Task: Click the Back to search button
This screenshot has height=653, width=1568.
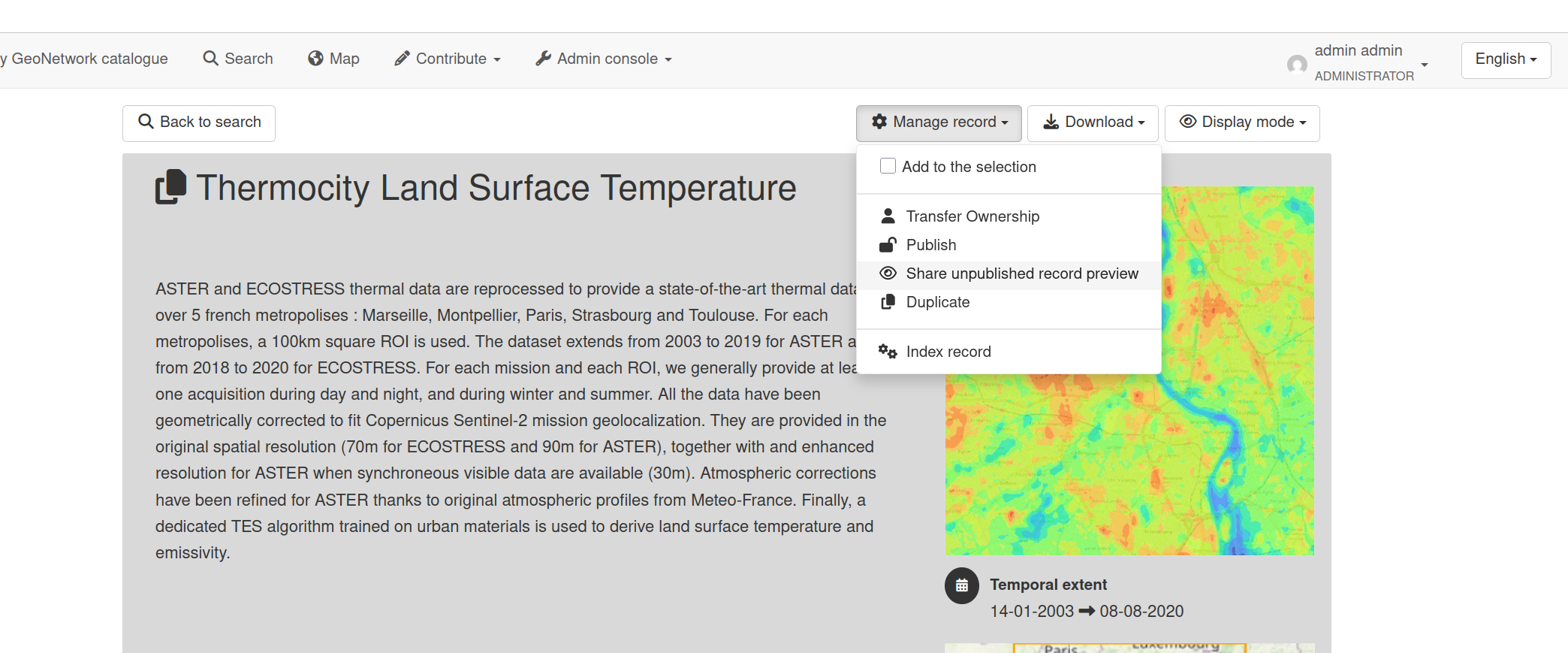Action: pos(199,122)
